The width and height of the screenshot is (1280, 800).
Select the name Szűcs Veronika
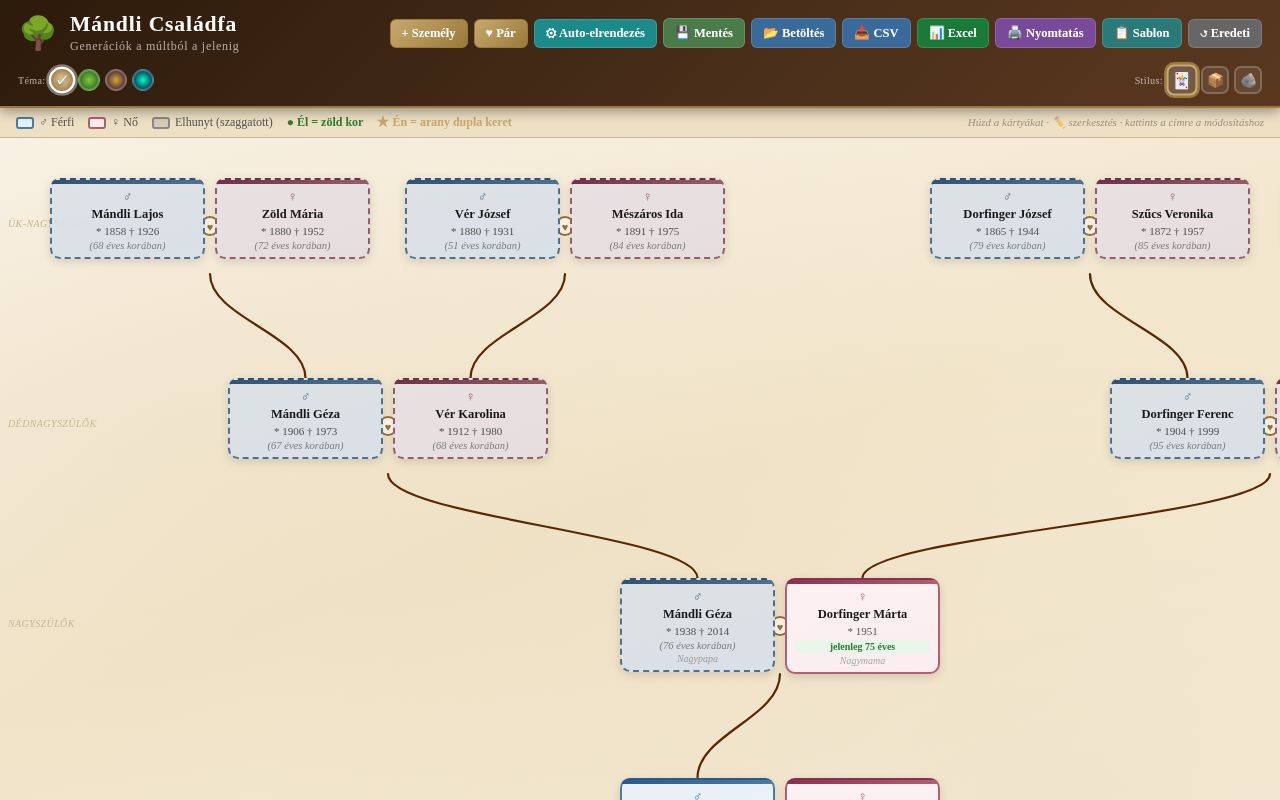1172,214
